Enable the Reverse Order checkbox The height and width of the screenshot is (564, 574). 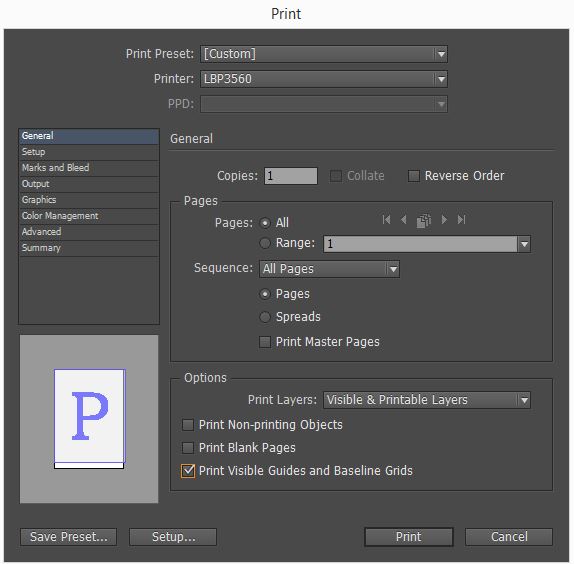click(x=414, y=176)
